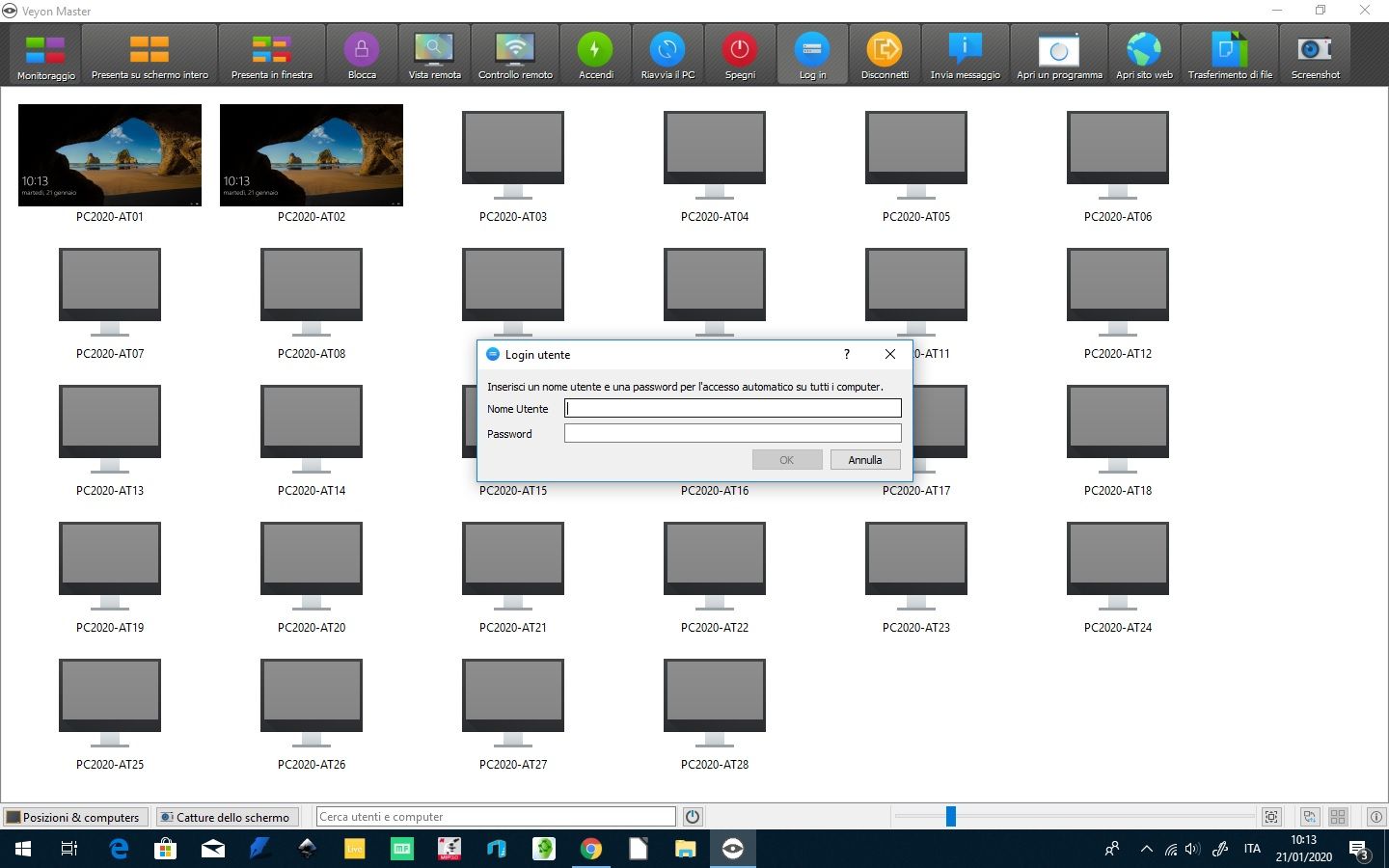The image size is (1389, 868).
Task: Click the custom computer arrangement icon
Action: pyautogui.click(x=1310, y=817)
